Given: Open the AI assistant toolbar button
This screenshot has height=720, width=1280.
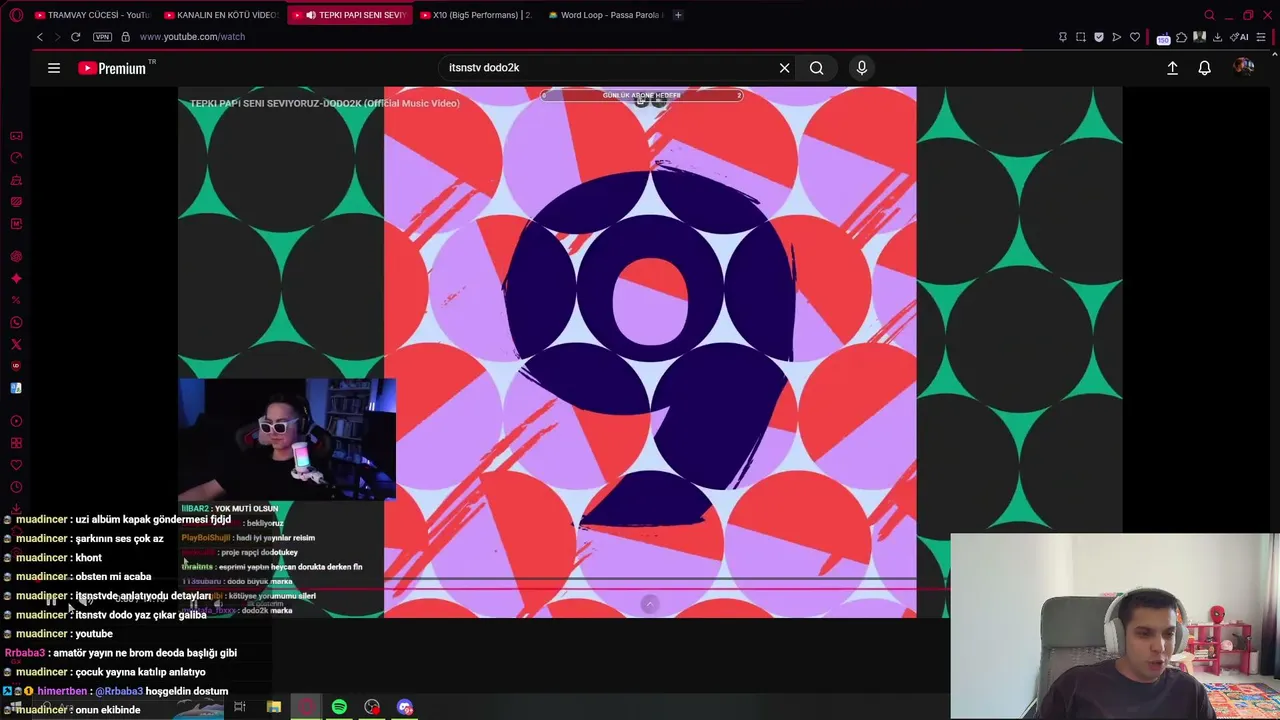Looking at the screenshot, I should pyautogui.click(x=1239, y=37).
